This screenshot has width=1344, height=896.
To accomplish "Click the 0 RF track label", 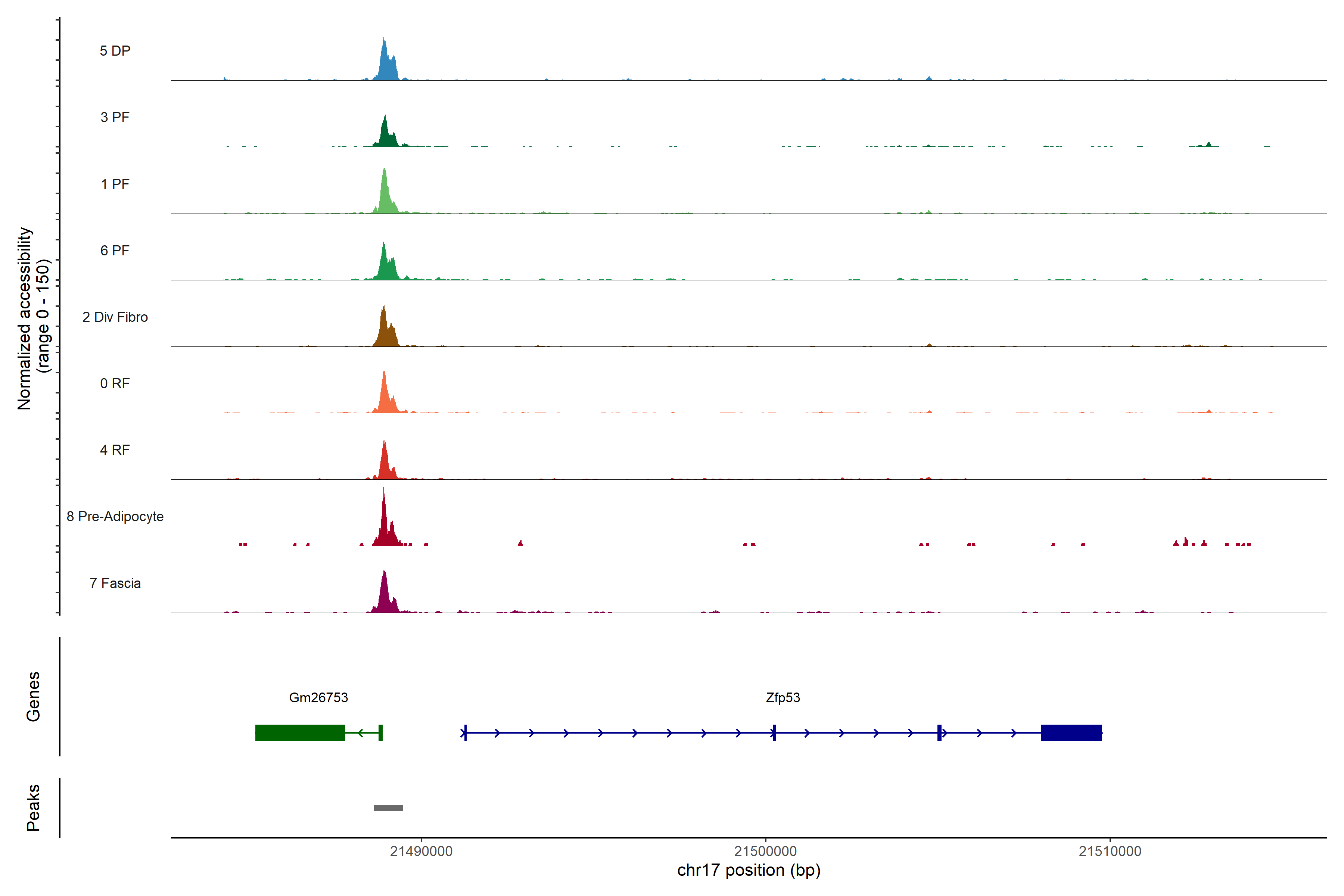I will tap(115, 383).
